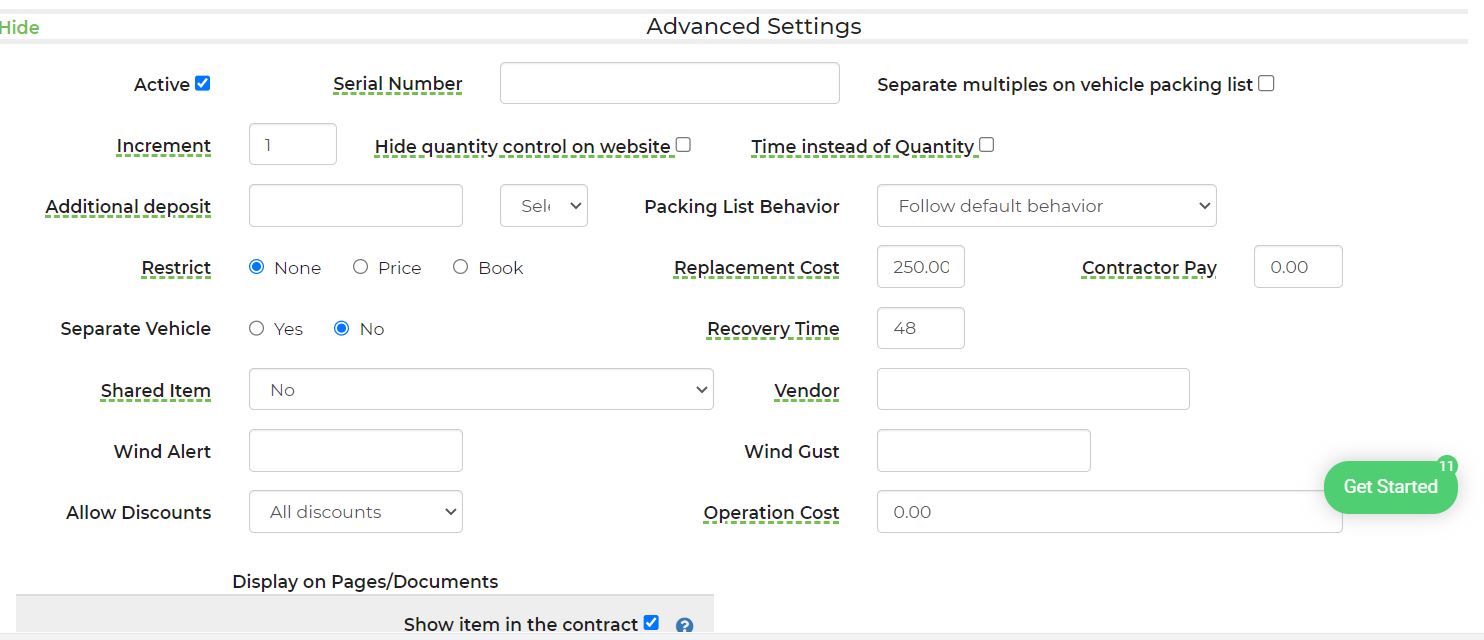This screenshot has width=1484, height=640.
Task: Click the Hide link to collapse settings
Action: pos(20,28)
